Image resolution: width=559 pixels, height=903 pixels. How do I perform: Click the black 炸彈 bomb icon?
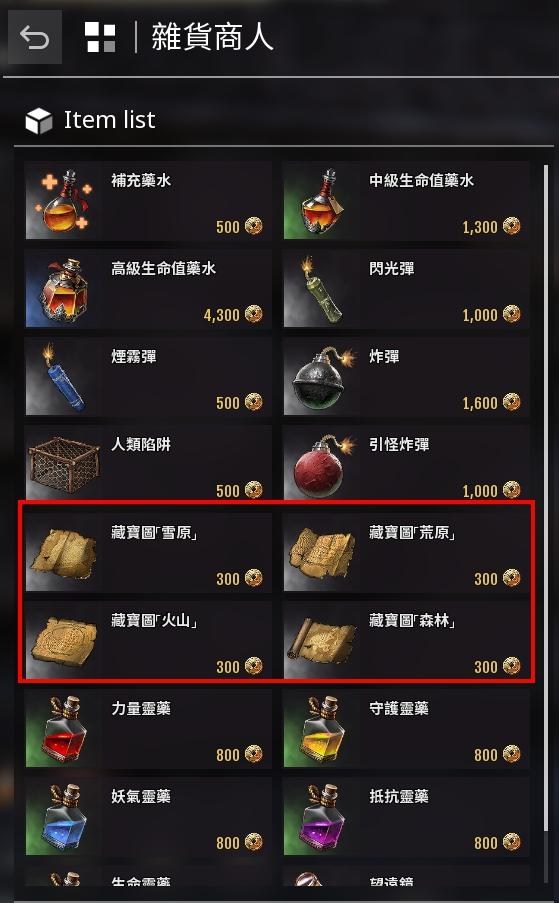coord(321,377)
